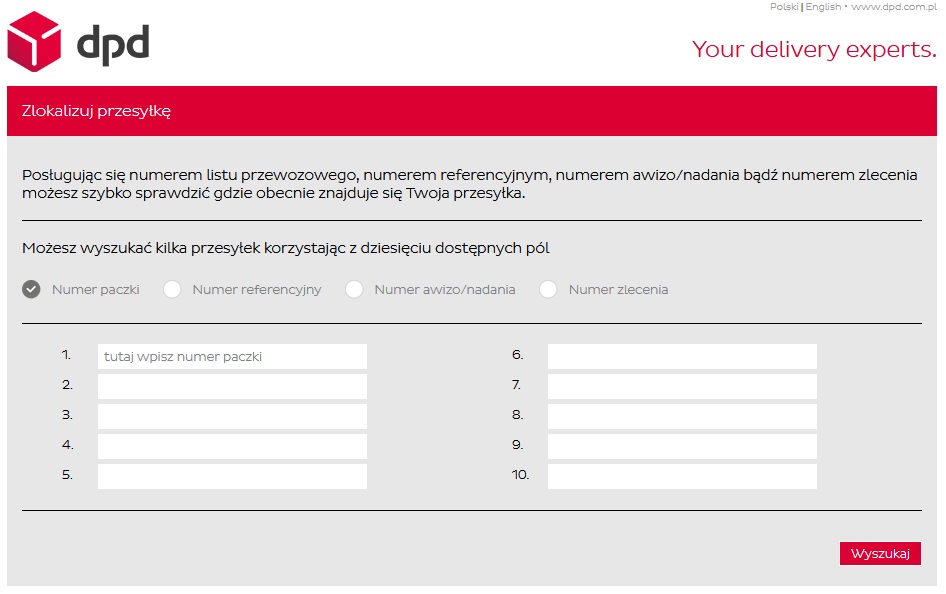Click the DPD logo
This screenshot has width=946, height=594.
(x=78, y=43)
